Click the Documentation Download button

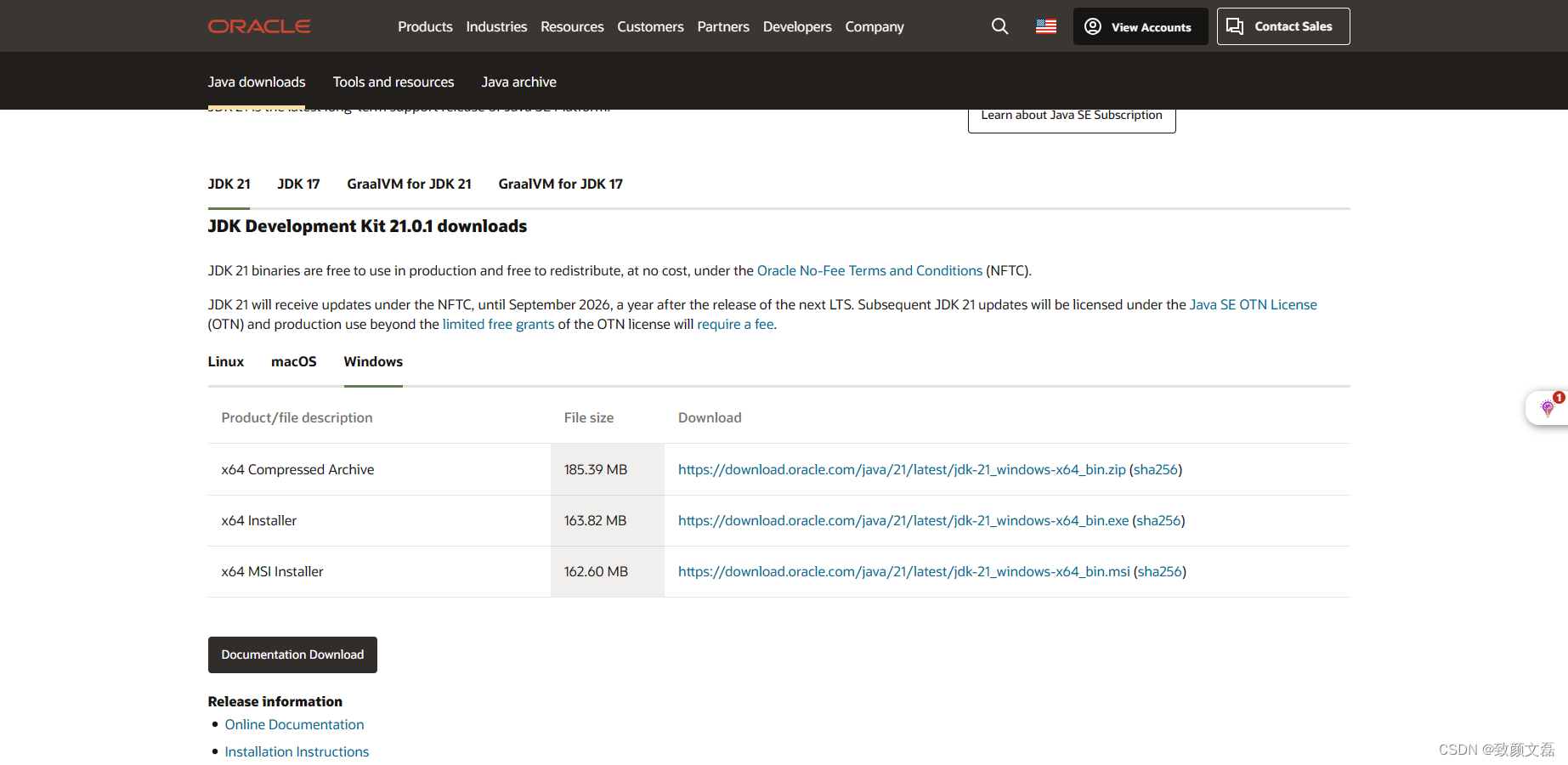click(x=292, y=654)
